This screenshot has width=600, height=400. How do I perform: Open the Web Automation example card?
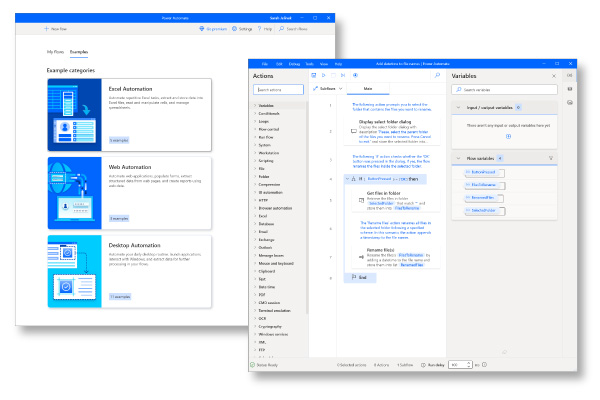[130, 193]
